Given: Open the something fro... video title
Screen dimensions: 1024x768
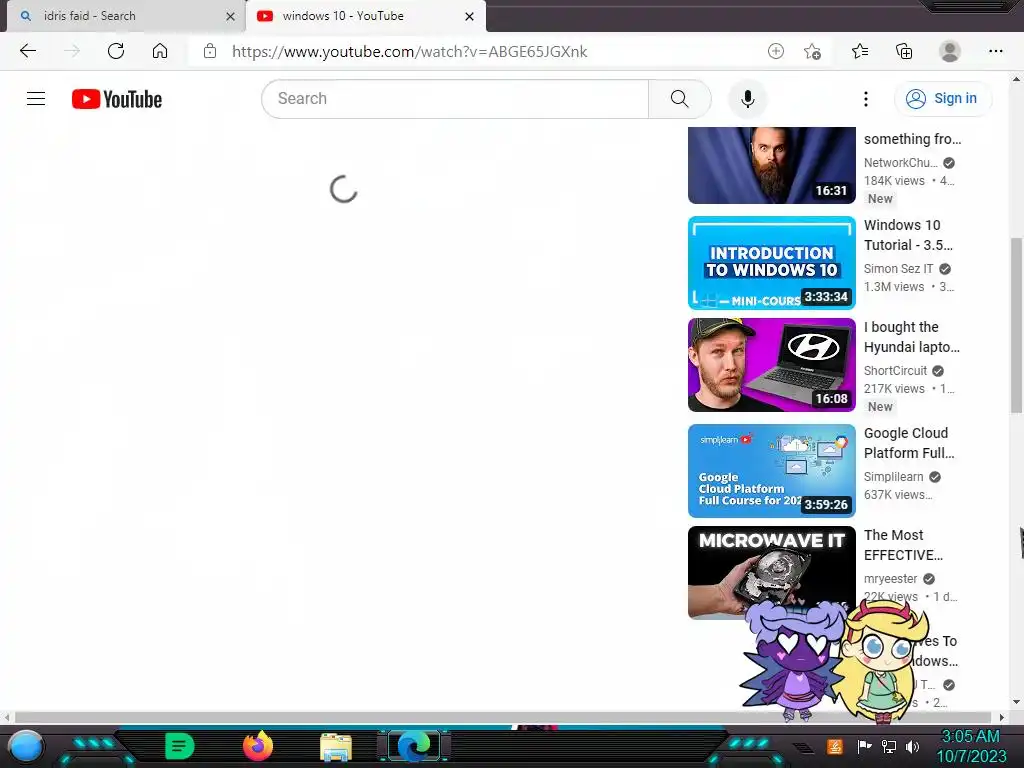Looking at the screenshot, I should coord(912,139).
